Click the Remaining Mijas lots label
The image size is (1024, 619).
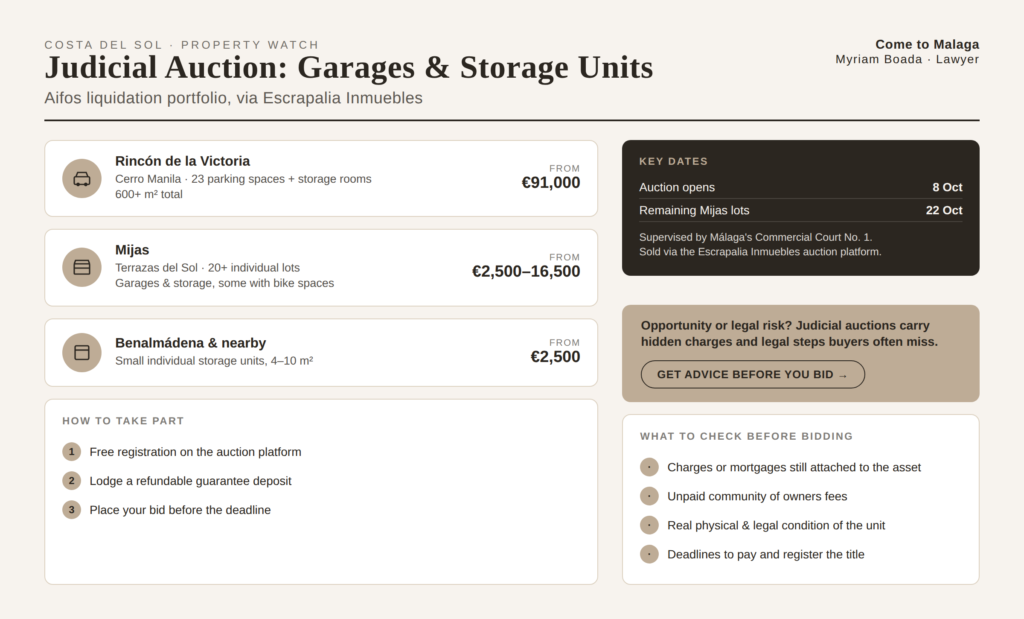(694, 210)
